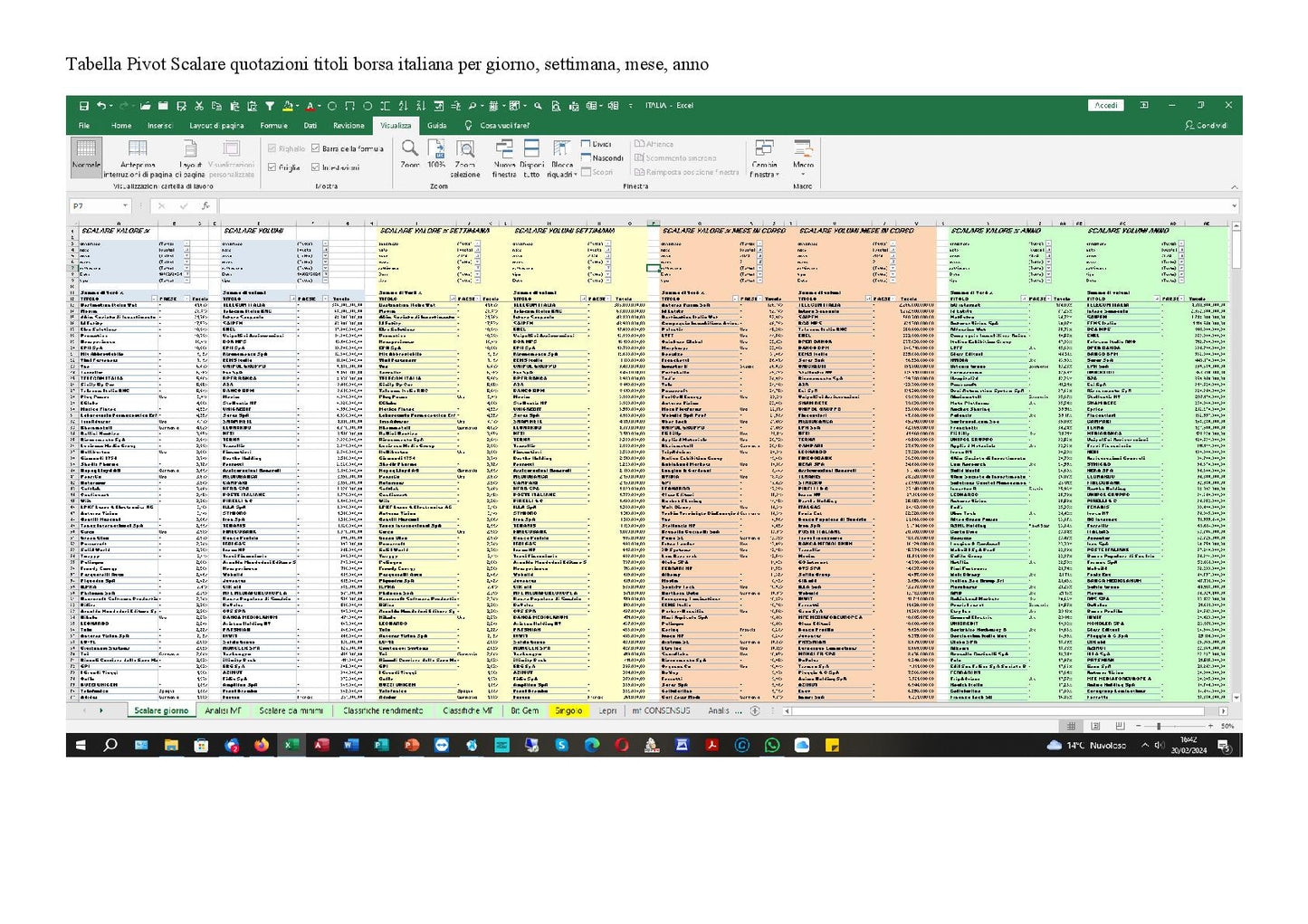Click Nuova finestra icon
The width and height of the screenshot is (1308, 924).
504,157
